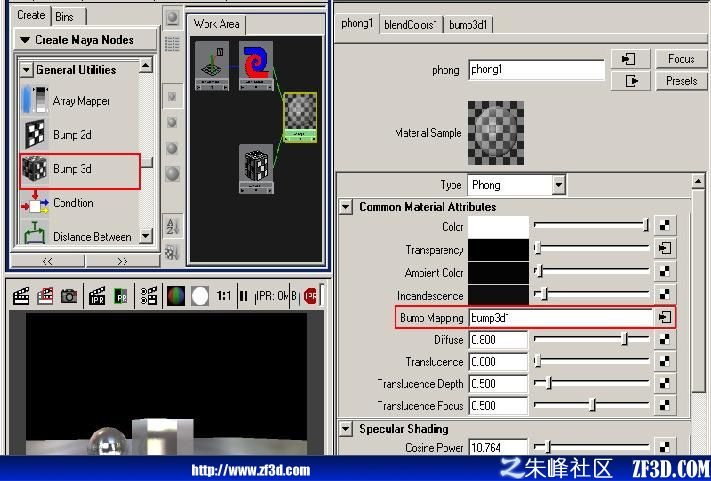
Task: Click the node list scroll down arrow
Action: point(146,235)
